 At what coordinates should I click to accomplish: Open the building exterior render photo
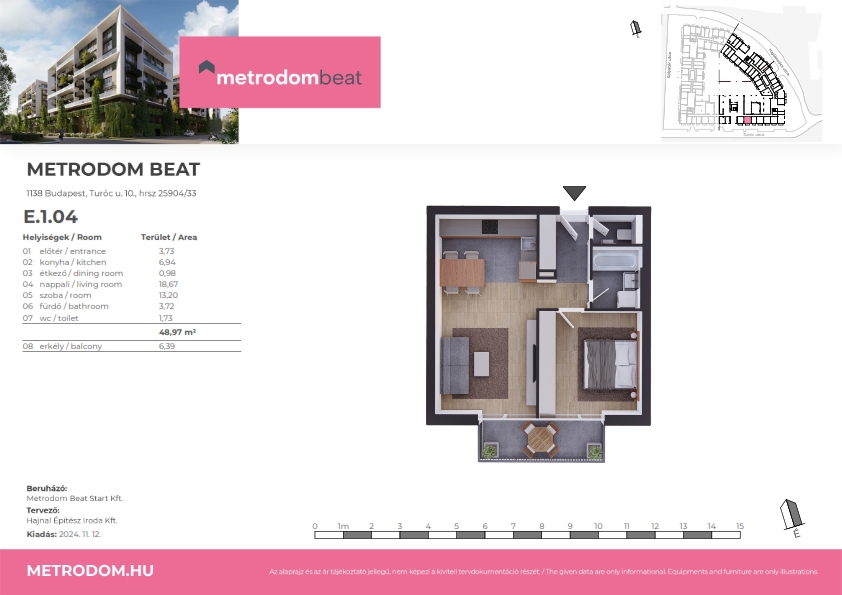[x=119, y=70]
